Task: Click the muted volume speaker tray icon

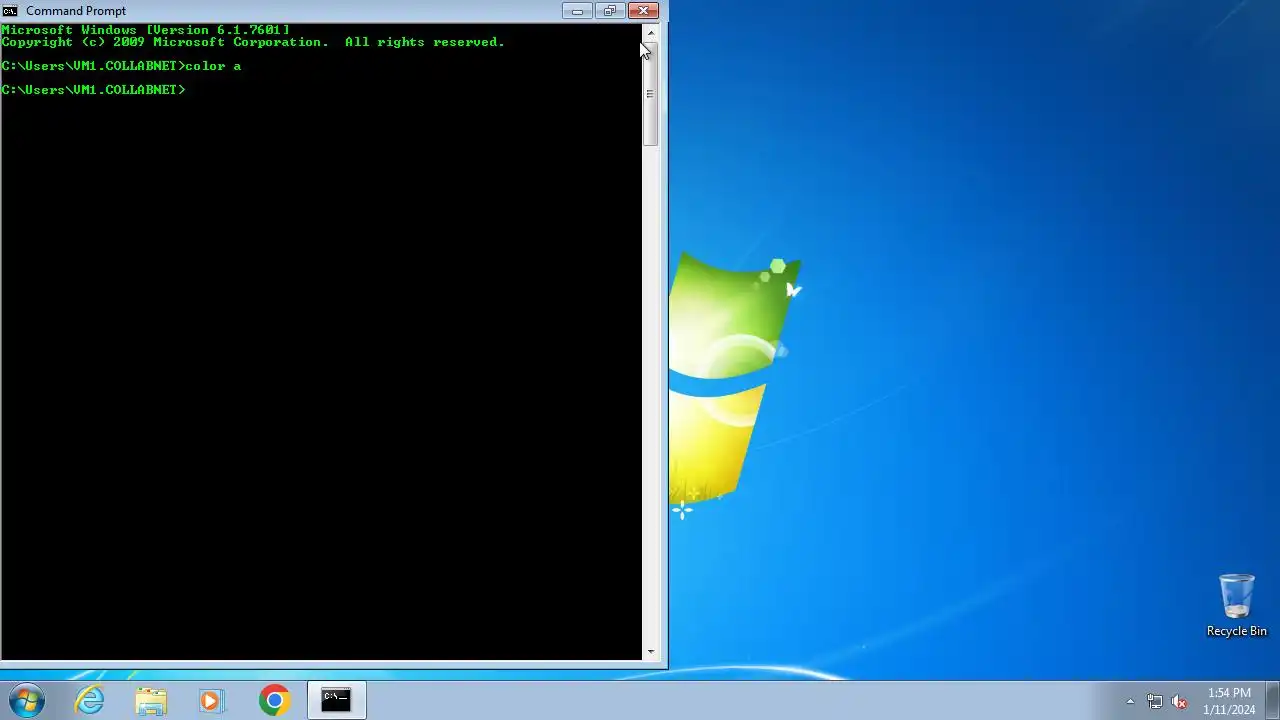Action: 1179,701
